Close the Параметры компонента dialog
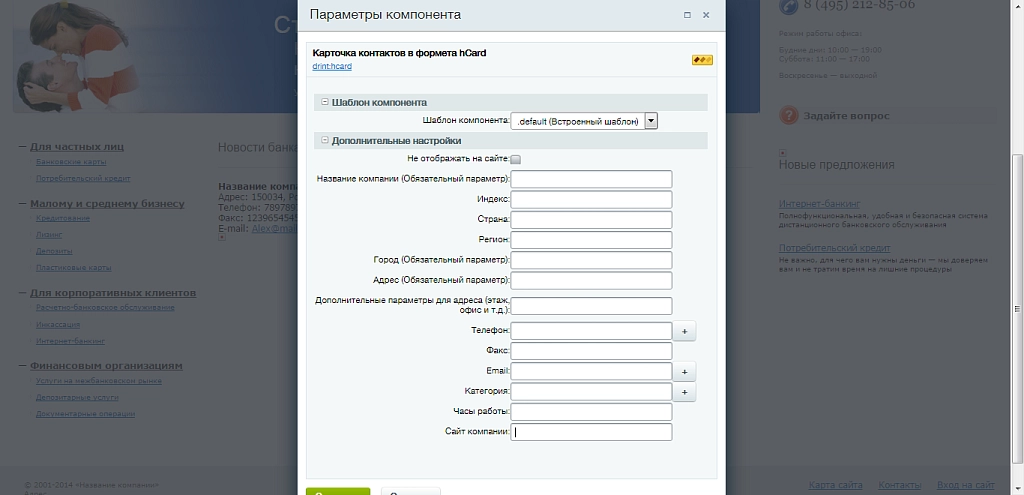Viewport: 1024px width, 495px height. (x=706, y=15)
